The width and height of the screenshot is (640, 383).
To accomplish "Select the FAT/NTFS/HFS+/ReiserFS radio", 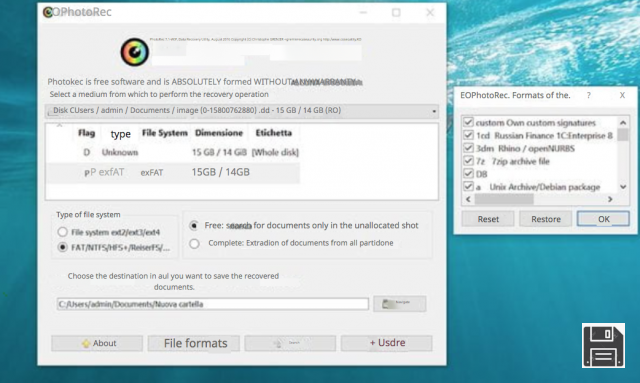I will coord(62,247).
